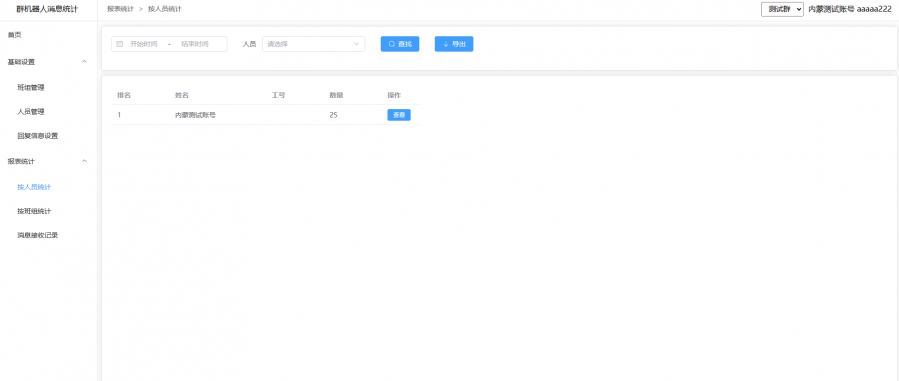
Task: Click 查看 for 内蒙测试账号 row
Action: point(399,115)
